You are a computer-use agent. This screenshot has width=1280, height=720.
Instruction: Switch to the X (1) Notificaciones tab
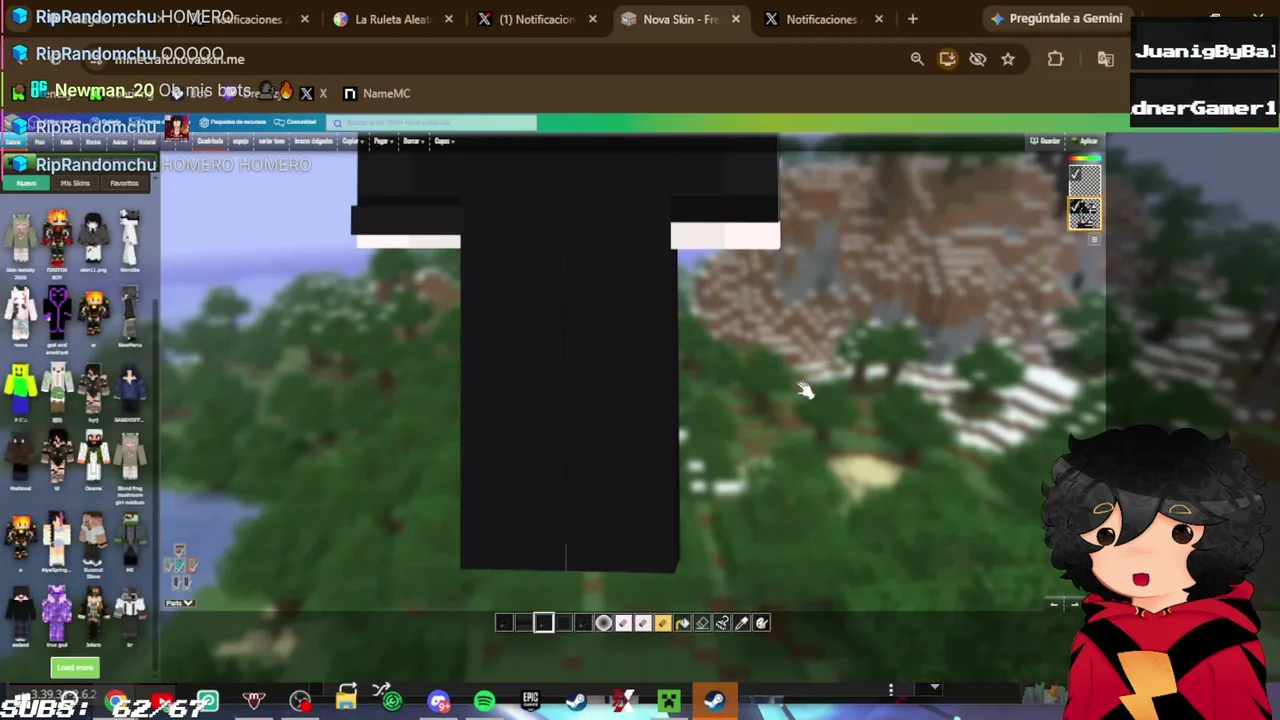[x=536, y=19]
